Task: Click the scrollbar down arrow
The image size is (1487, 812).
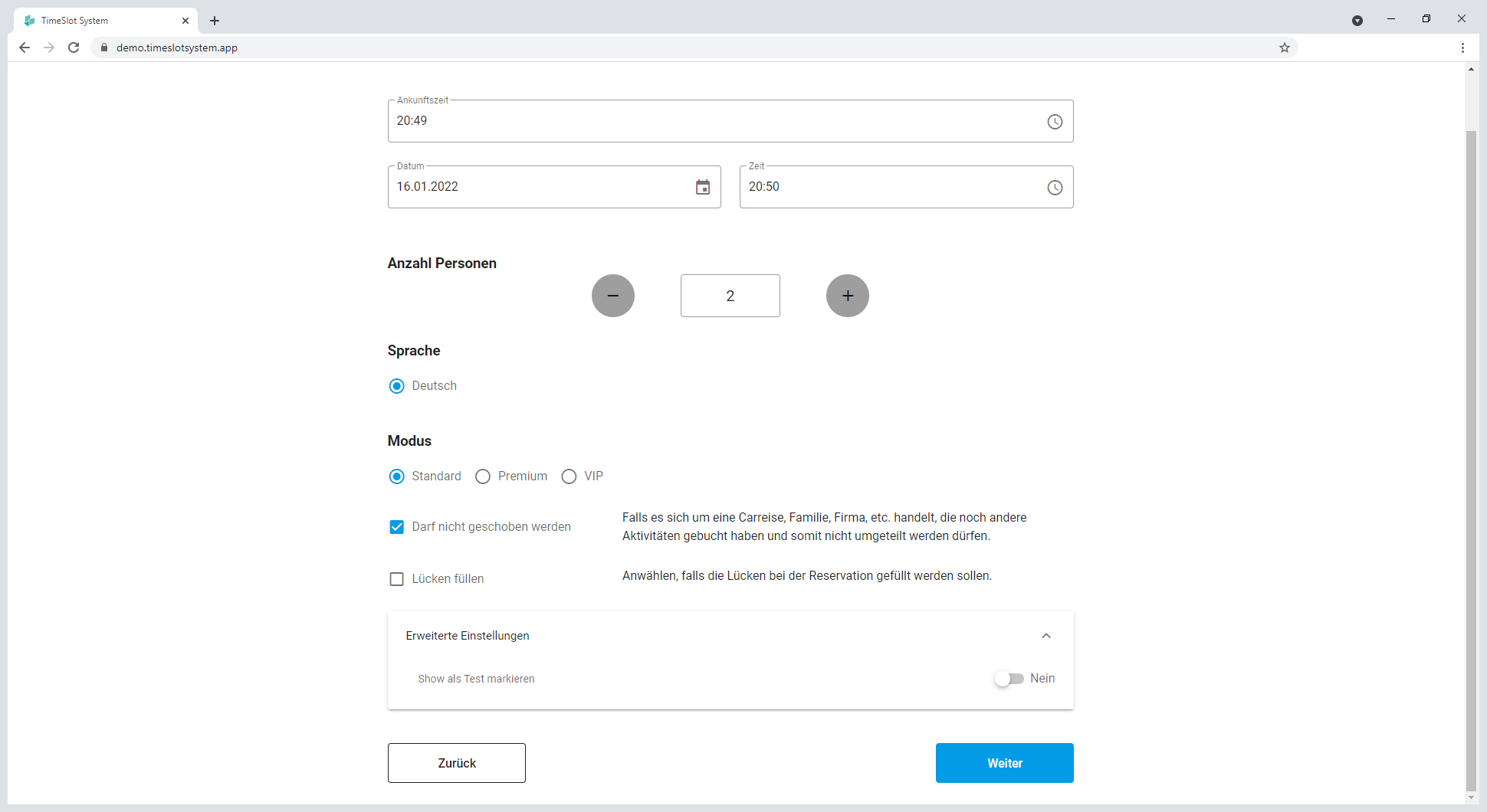Action: click(1471, 798)
